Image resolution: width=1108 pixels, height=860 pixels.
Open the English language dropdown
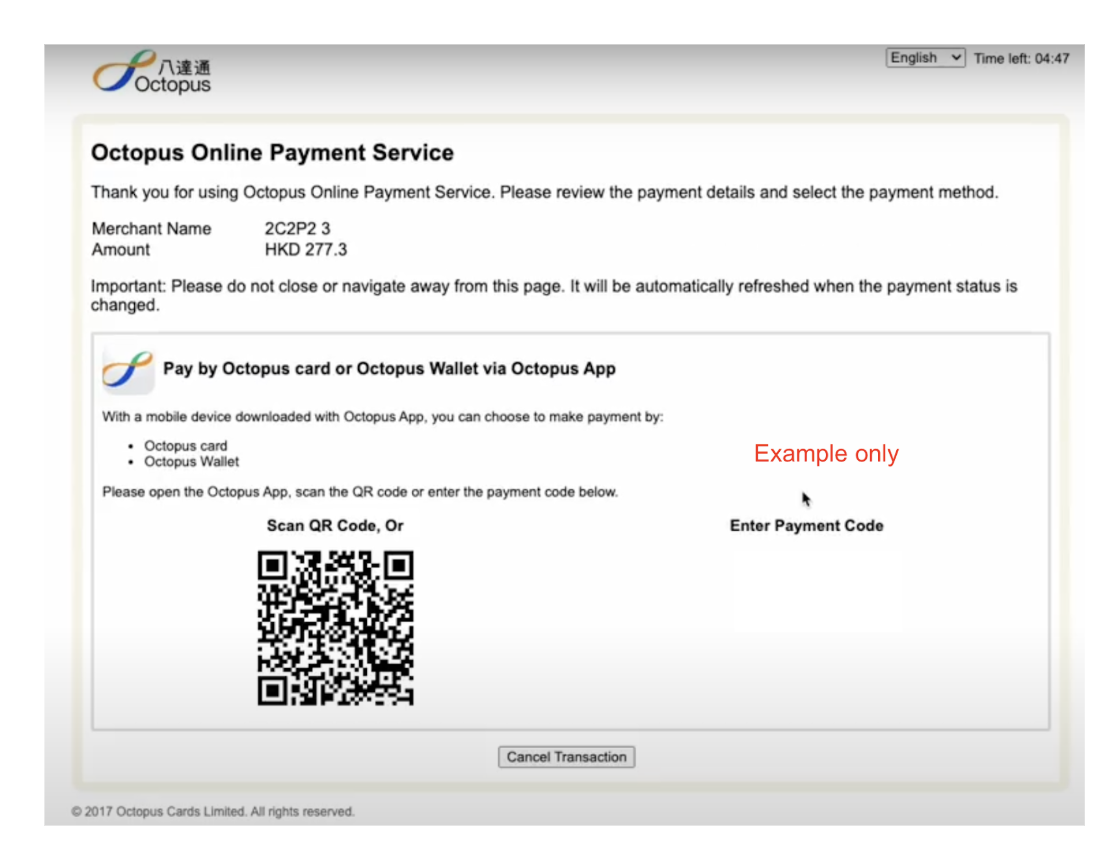[925, 58]
